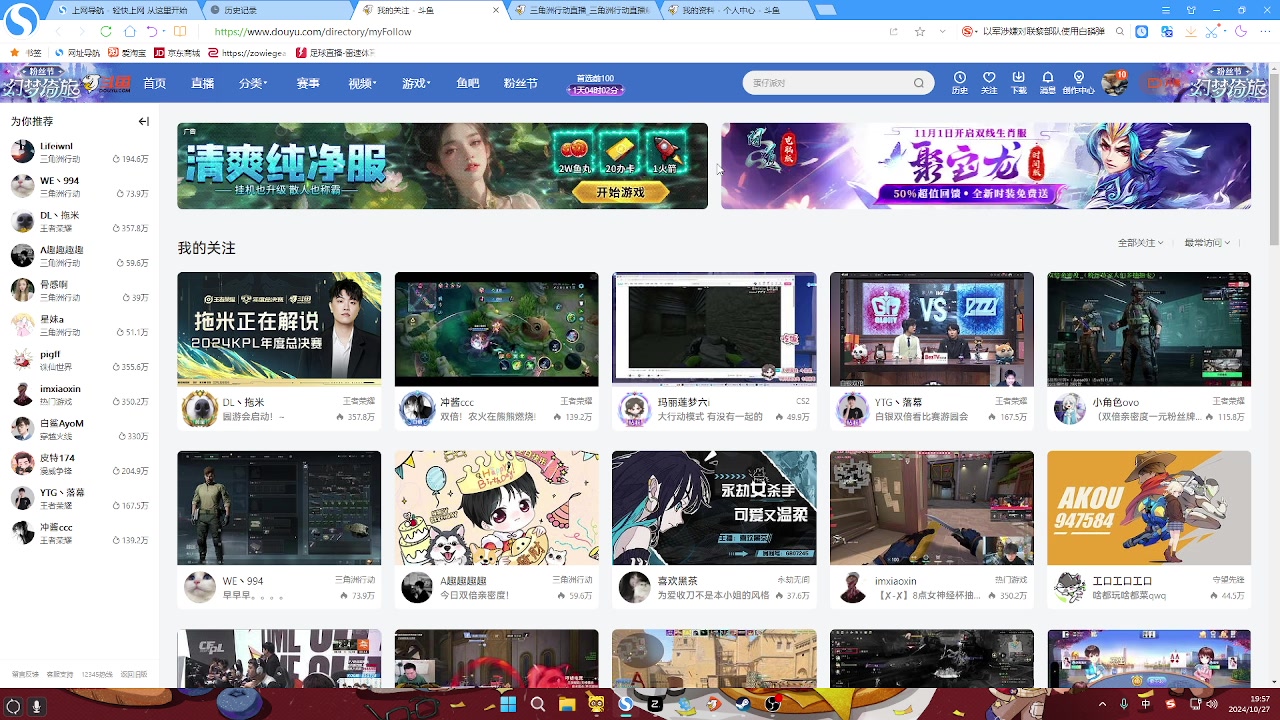Open the 首页 navigation item

pos(154,83)
